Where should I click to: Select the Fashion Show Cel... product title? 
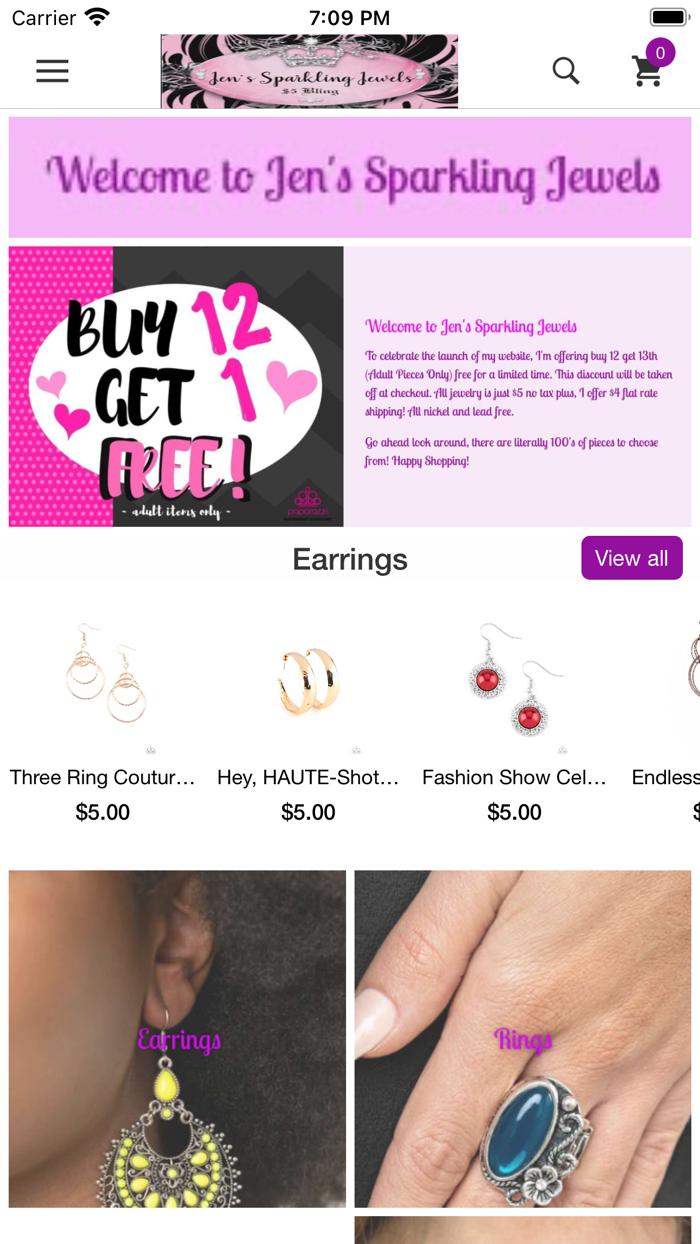tap(514, 777)
